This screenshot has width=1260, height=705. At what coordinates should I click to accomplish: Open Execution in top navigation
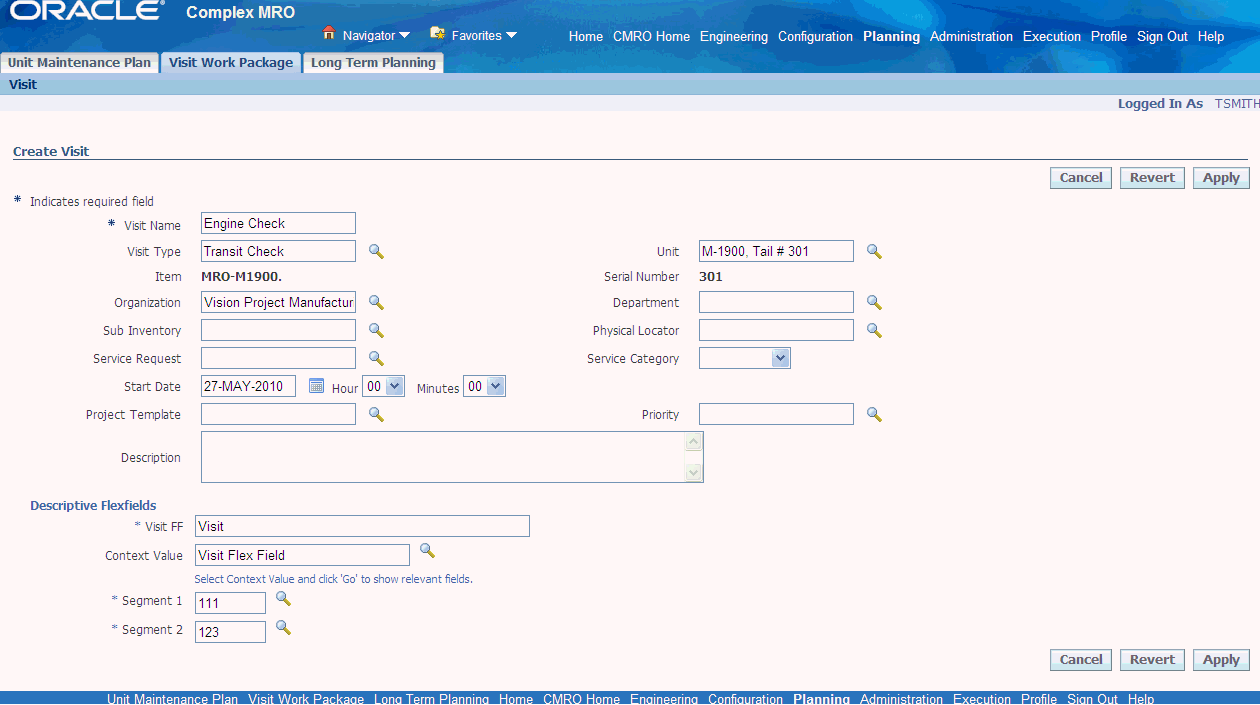(x=1052, y=36)
